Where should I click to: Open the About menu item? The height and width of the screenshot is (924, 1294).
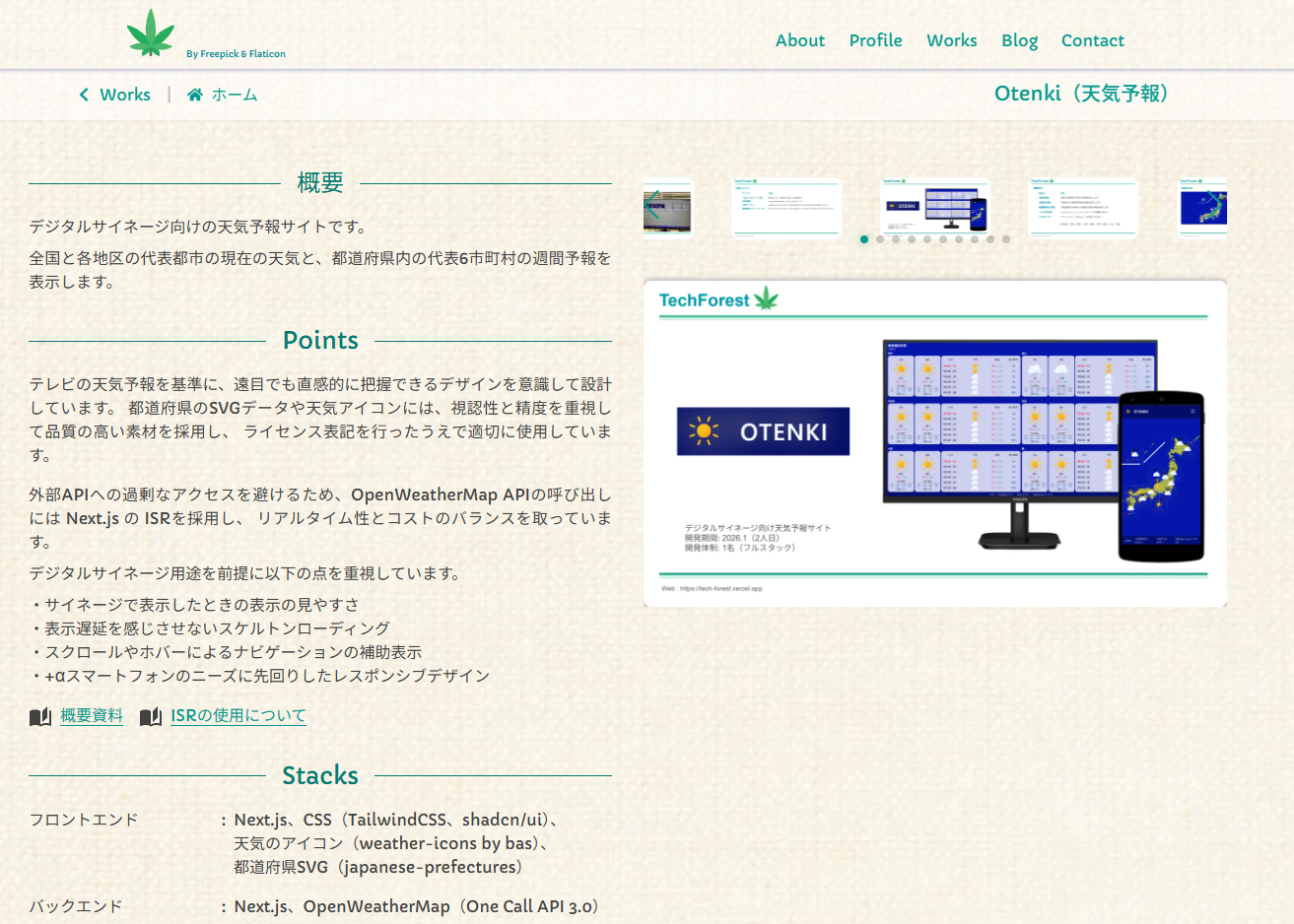800,40
